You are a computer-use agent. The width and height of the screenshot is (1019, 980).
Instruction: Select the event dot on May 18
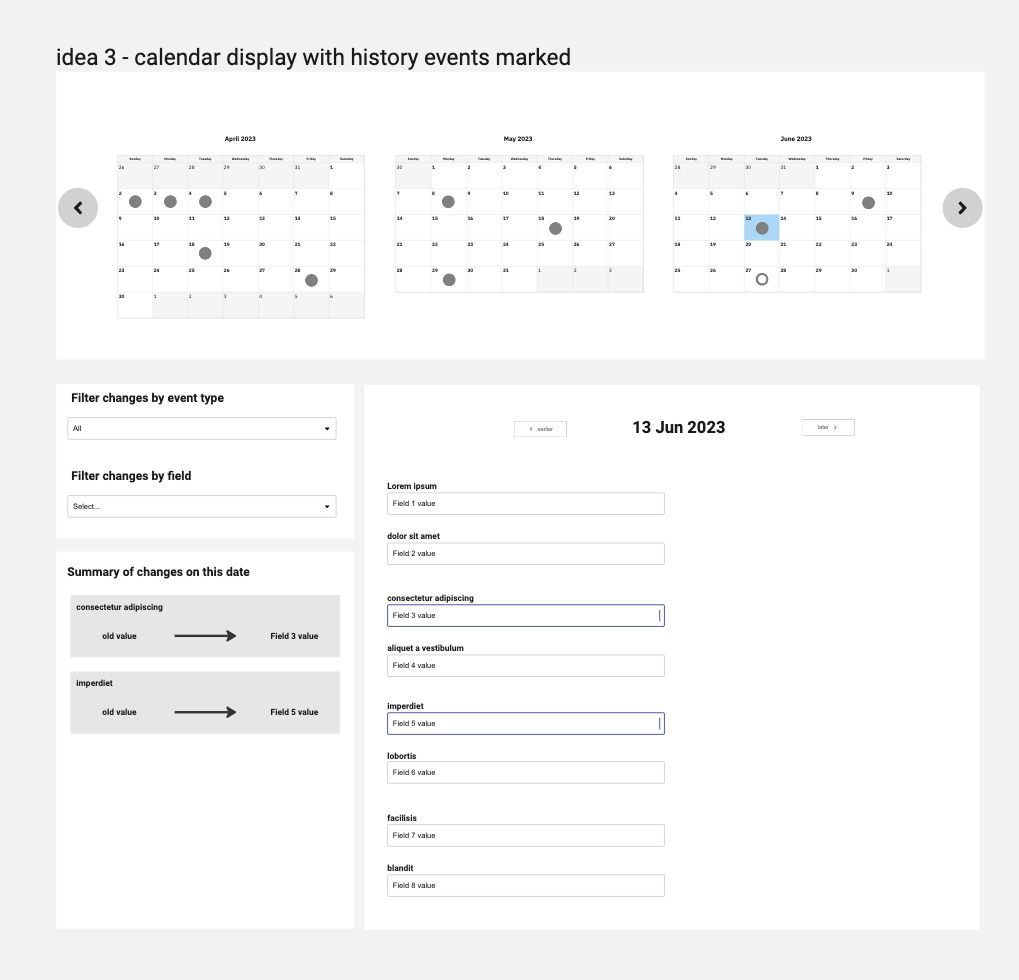coord(555,228)
